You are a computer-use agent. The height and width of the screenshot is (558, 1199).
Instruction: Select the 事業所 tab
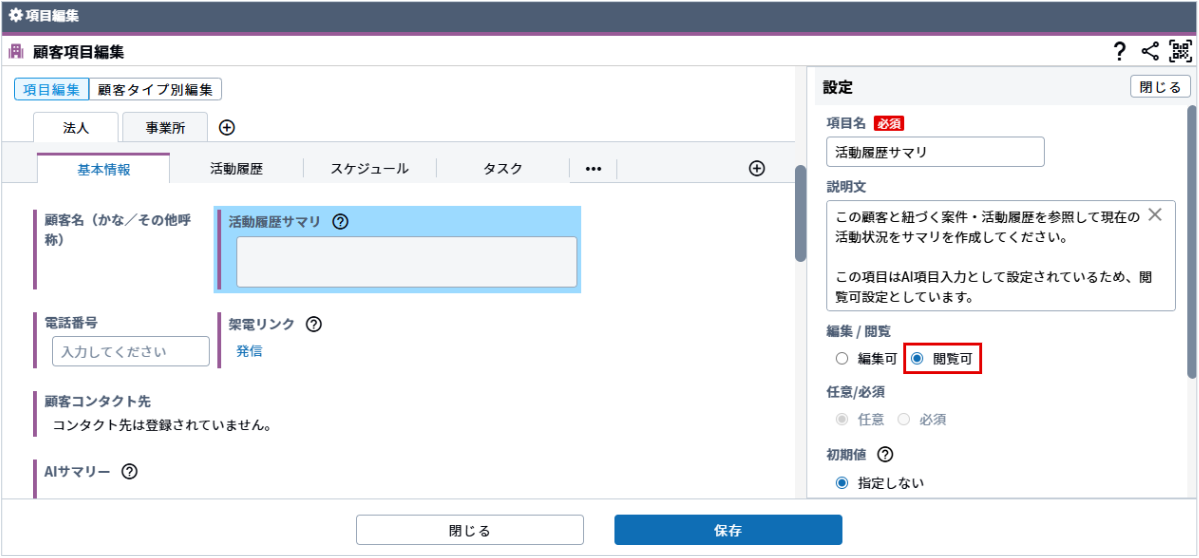point(165,128)
